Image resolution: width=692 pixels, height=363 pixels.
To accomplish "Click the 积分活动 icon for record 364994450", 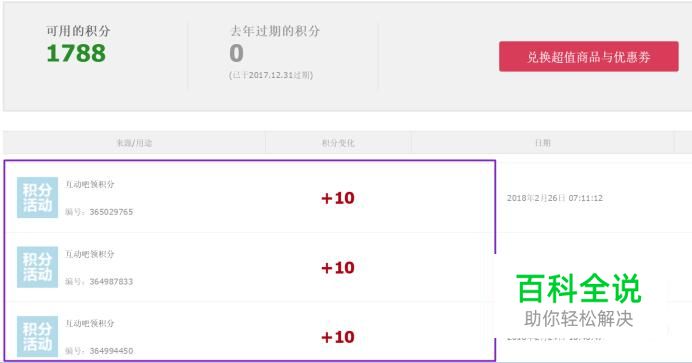I will coord(38,337).
